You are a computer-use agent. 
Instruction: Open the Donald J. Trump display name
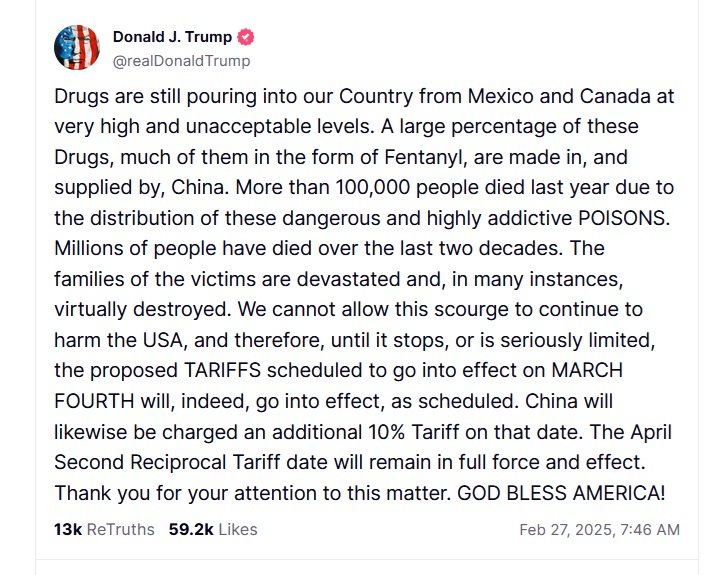coord(172,37)
